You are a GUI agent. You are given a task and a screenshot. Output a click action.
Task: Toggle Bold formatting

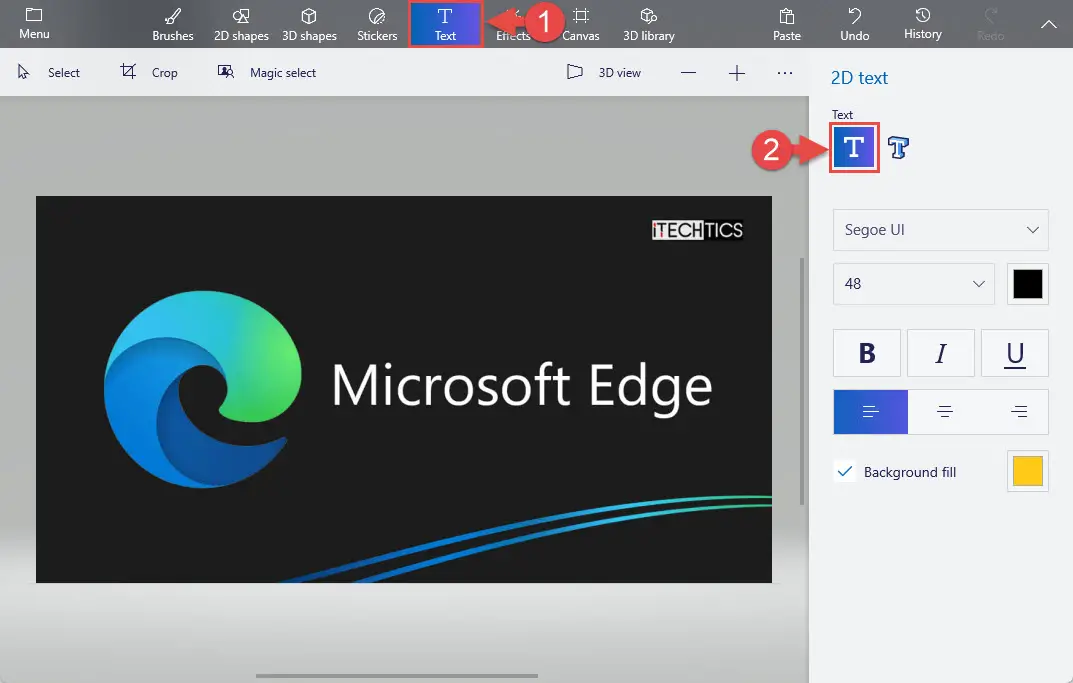click(866, 353)
